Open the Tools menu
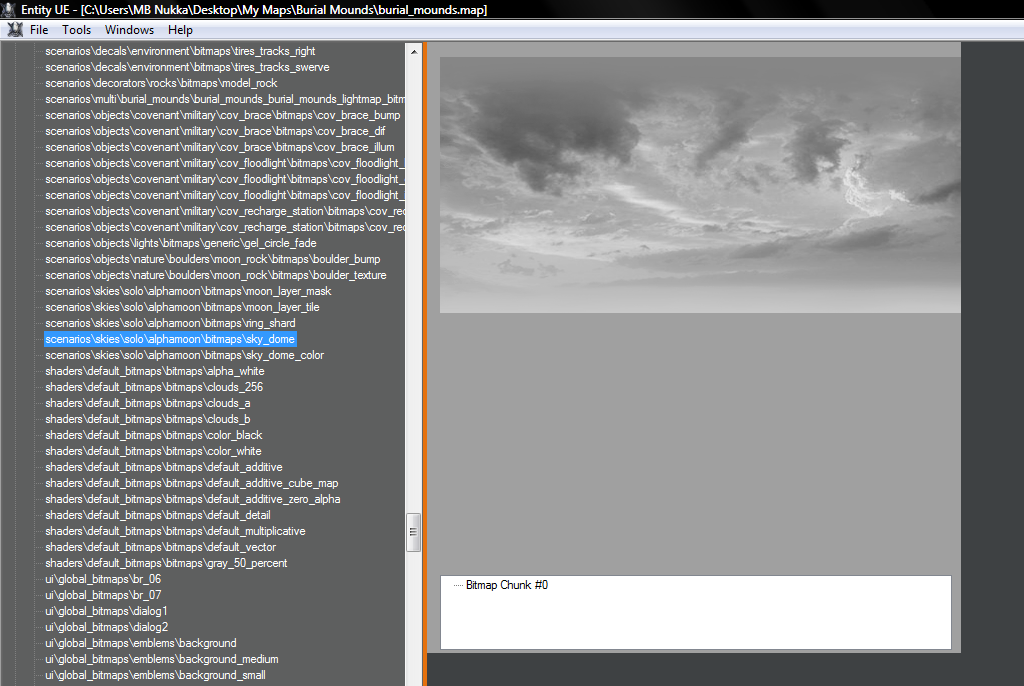 pyautogui.click(x=77, y=30)
